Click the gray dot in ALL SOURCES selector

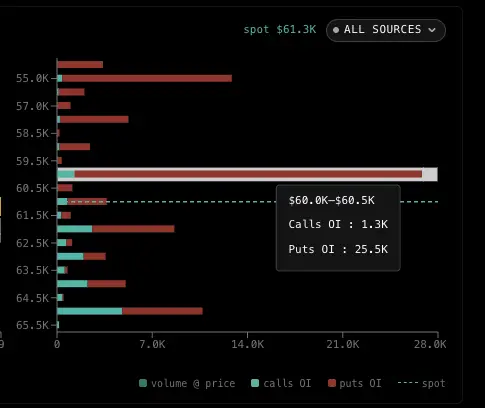pos(336,30)
